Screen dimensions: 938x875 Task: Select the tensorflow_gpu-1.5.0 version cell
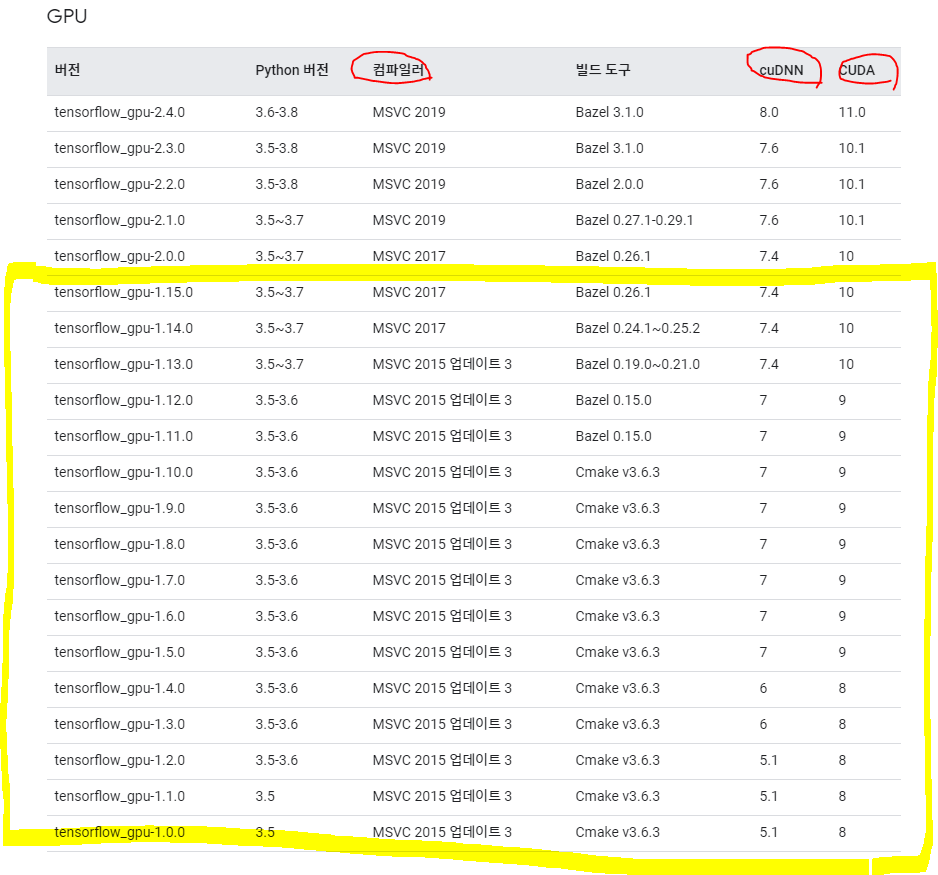[x=120, y=652]
